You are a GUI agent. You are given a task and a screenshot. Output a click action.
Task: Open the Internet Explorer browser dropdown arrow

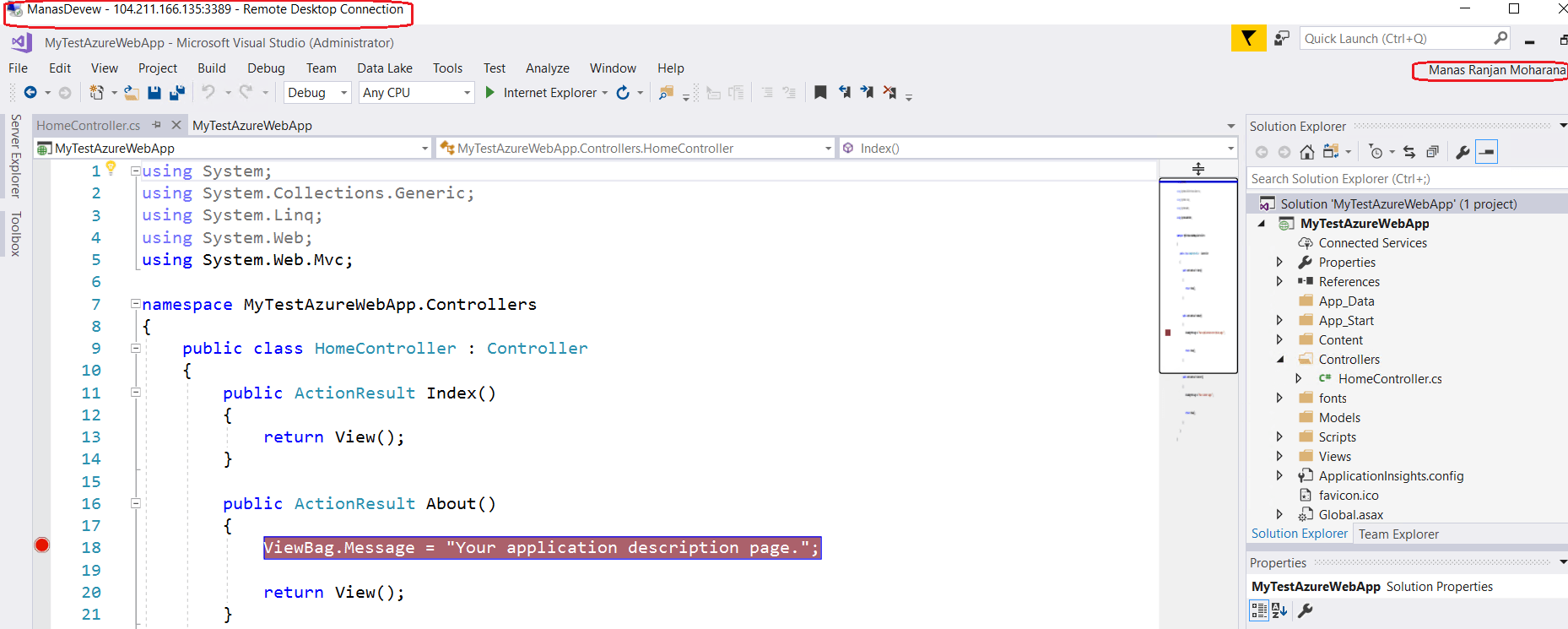pos(605,93)
